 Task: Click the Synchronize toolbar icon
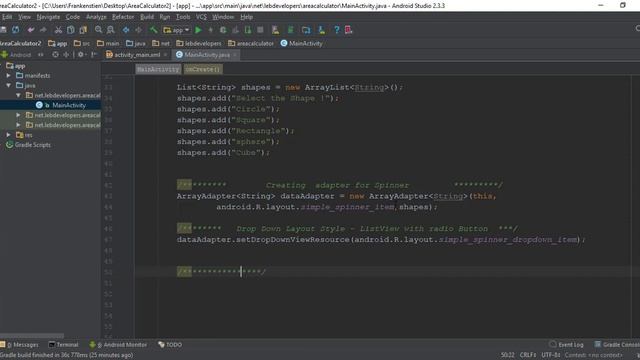[16, 30]
